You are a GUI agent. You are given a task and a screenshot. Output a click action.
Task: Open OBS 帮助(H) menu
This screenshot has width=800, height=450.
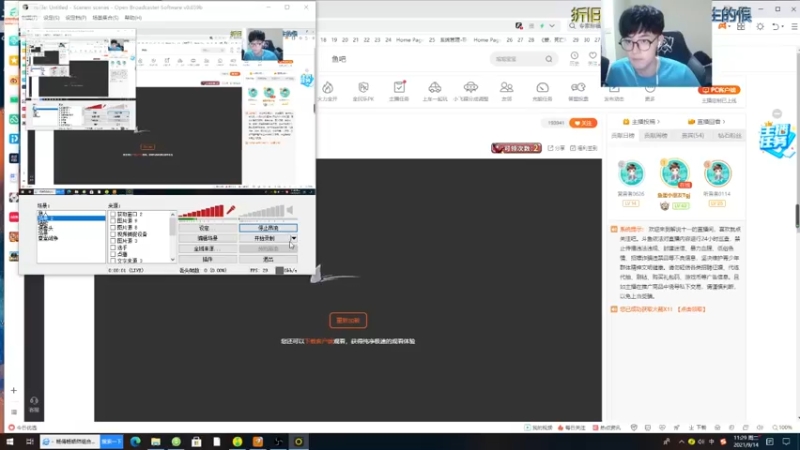point(133,18)
